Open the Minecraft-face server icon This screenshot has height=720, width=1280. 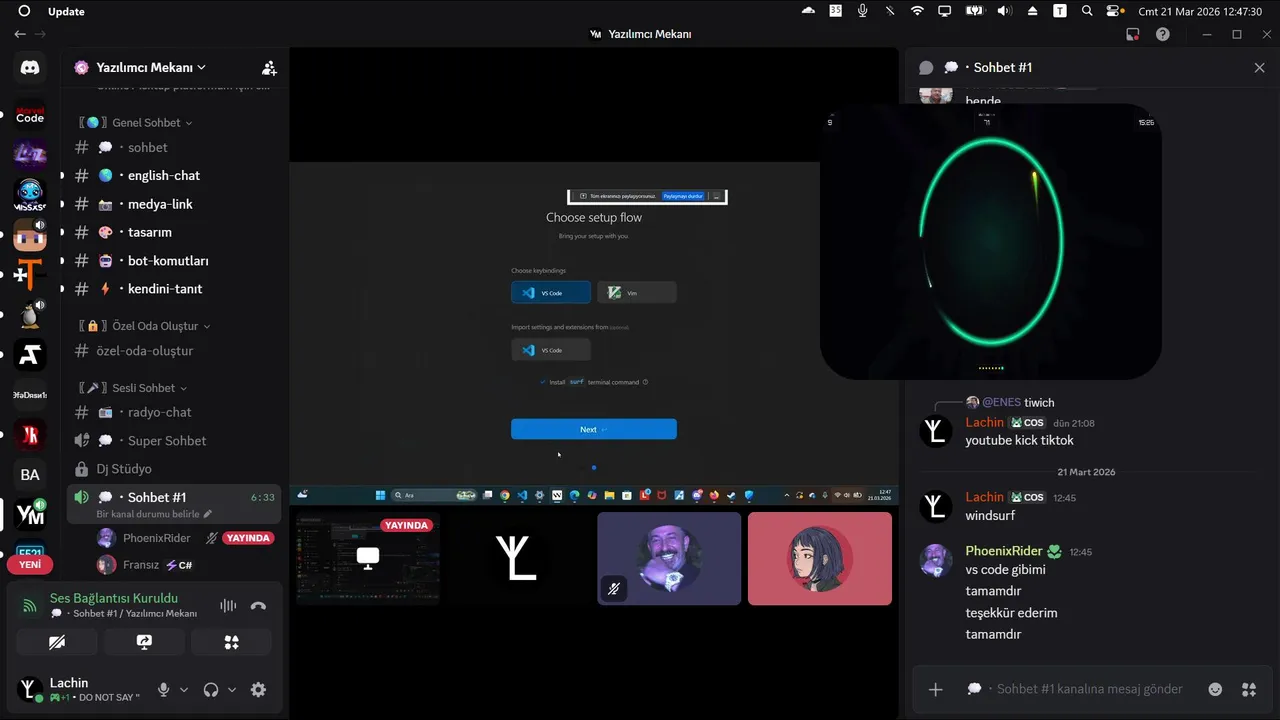click(30, 236)
